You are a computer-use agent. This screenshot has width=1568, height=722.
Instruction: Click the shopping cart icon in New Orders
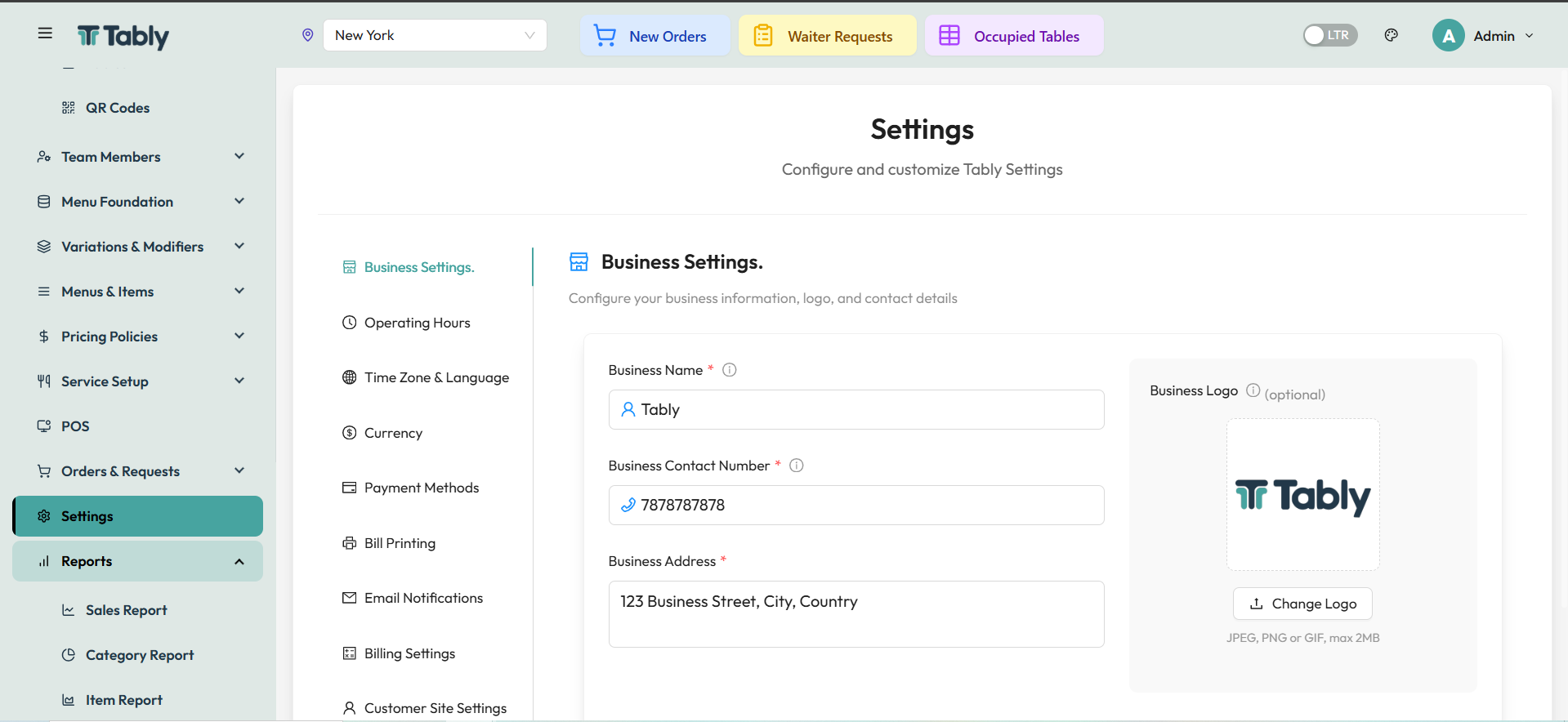coord(605,36)
